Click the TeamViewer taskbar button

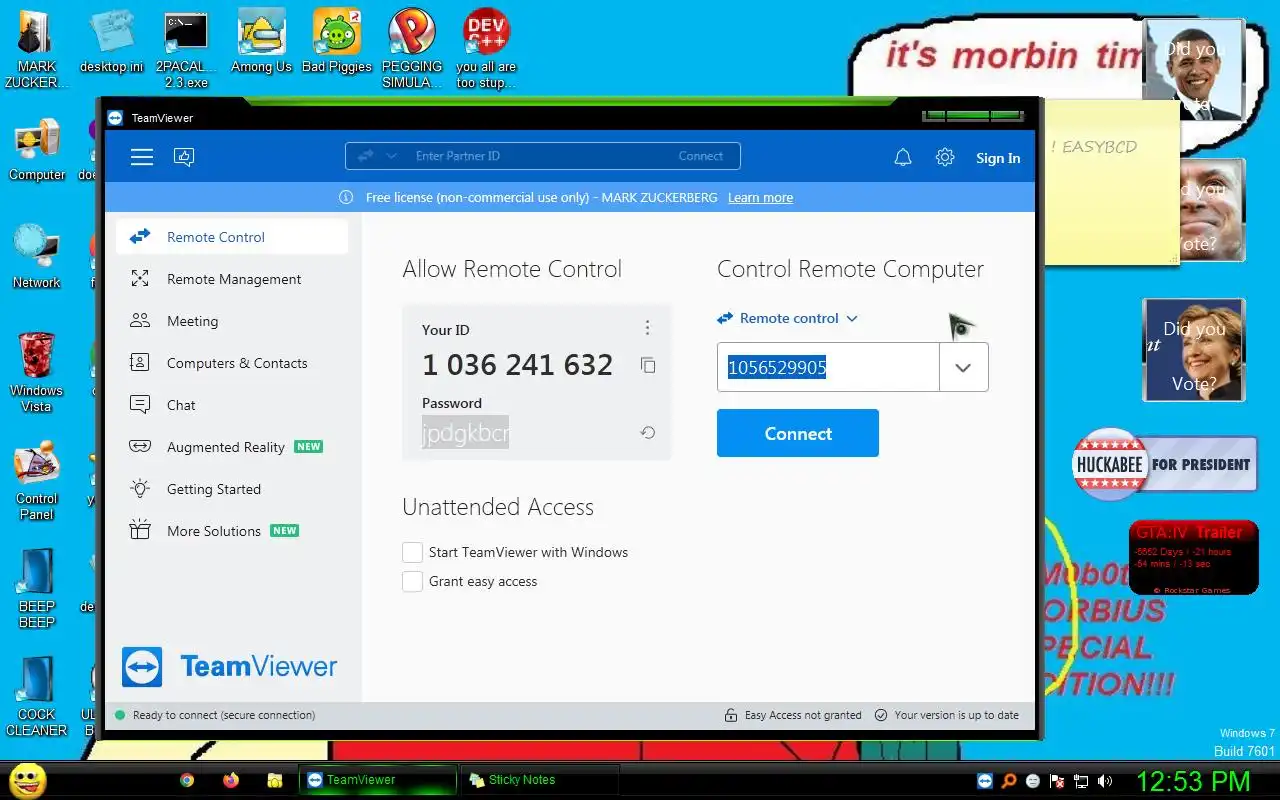coord(378,780)
